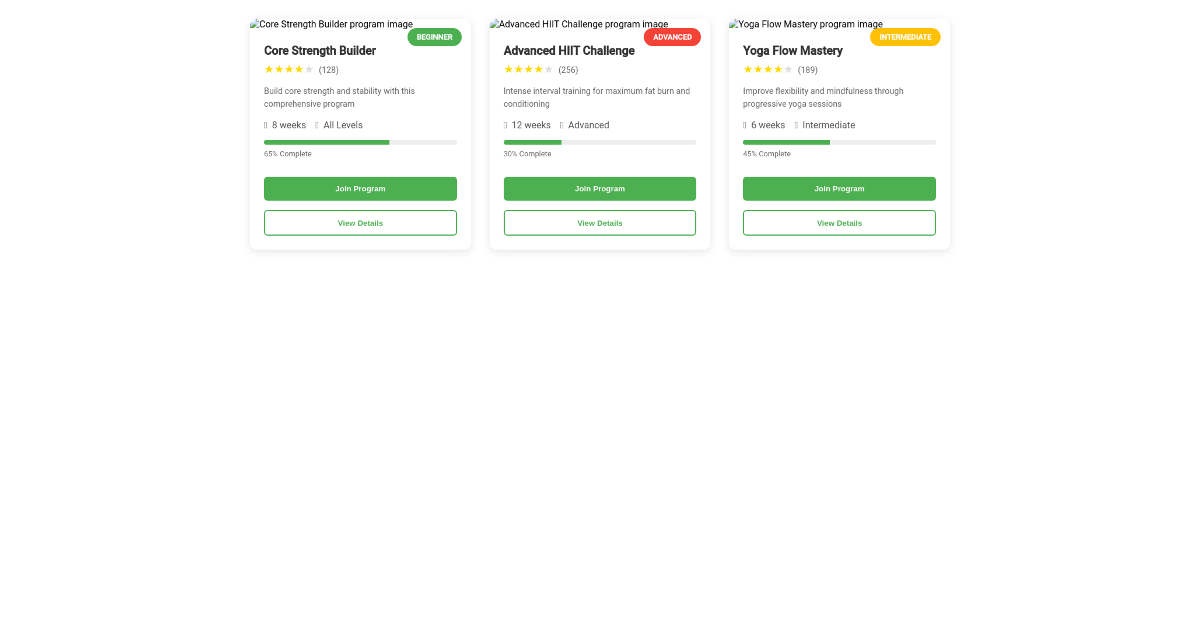The height and width of the screenshot is (630, 1200).
Task: Click the fifth star on Yoga Flow Mastery
Action: click(x=787, y=69)
